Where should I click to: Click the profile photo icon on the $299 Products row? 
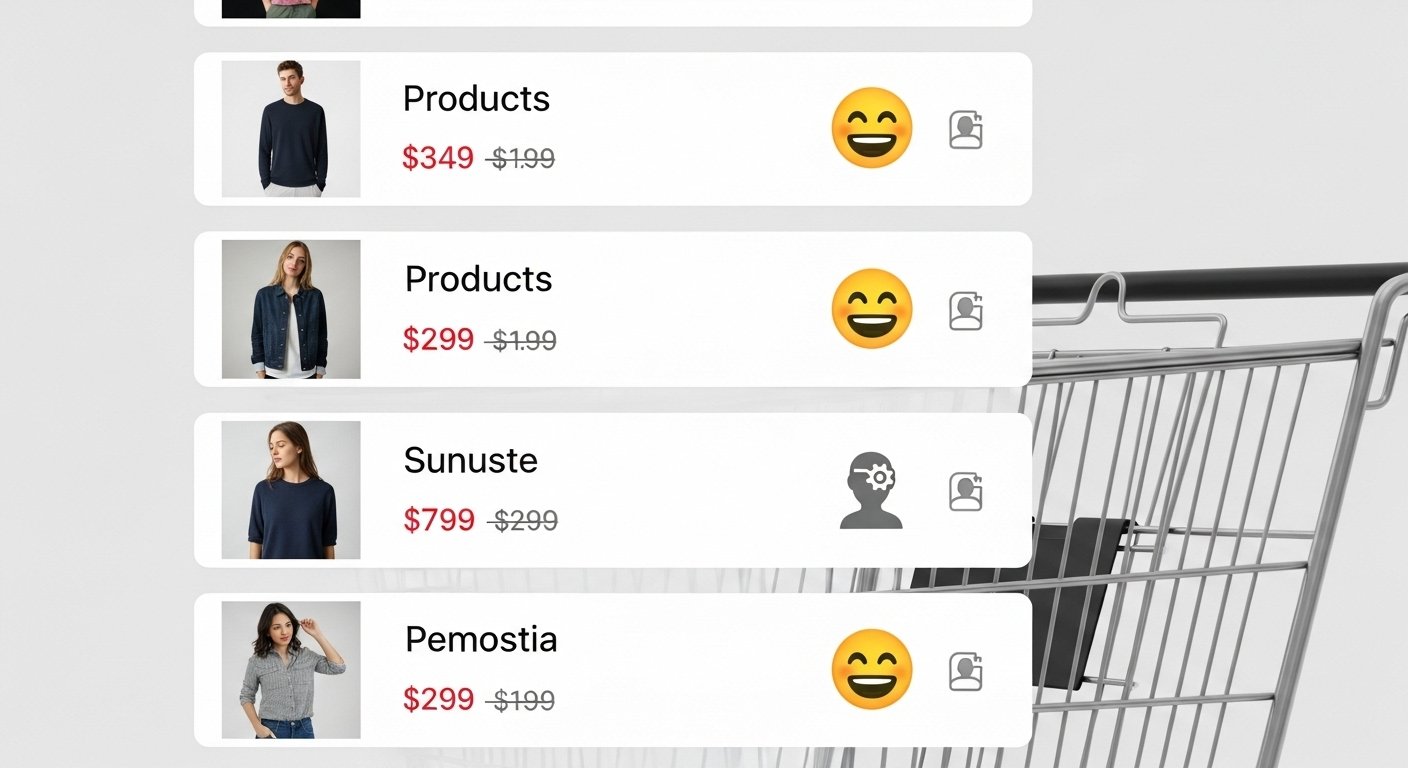(x=966, y=309)
